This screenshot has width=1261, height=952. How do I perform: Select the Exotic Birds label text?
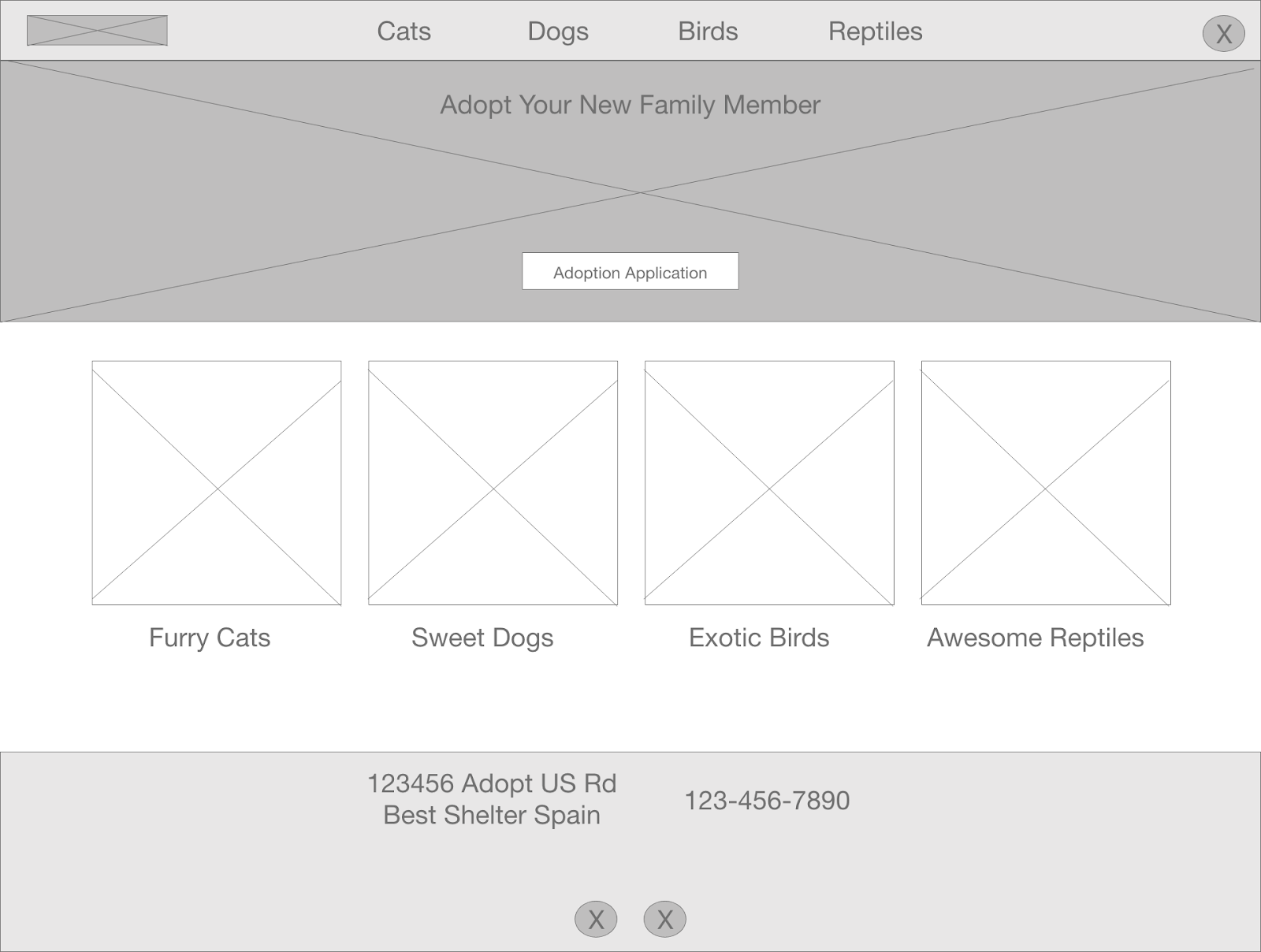pos(760,638)
